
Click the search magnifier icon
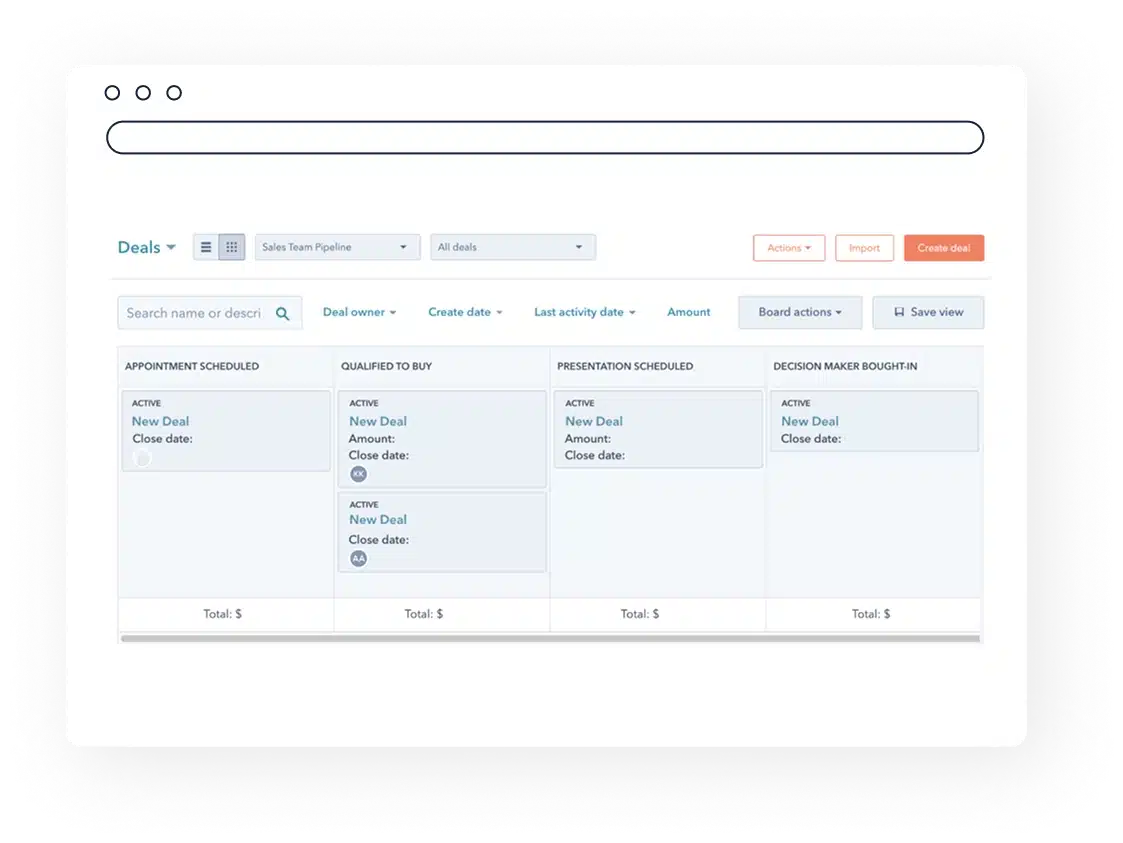(283, 313)
